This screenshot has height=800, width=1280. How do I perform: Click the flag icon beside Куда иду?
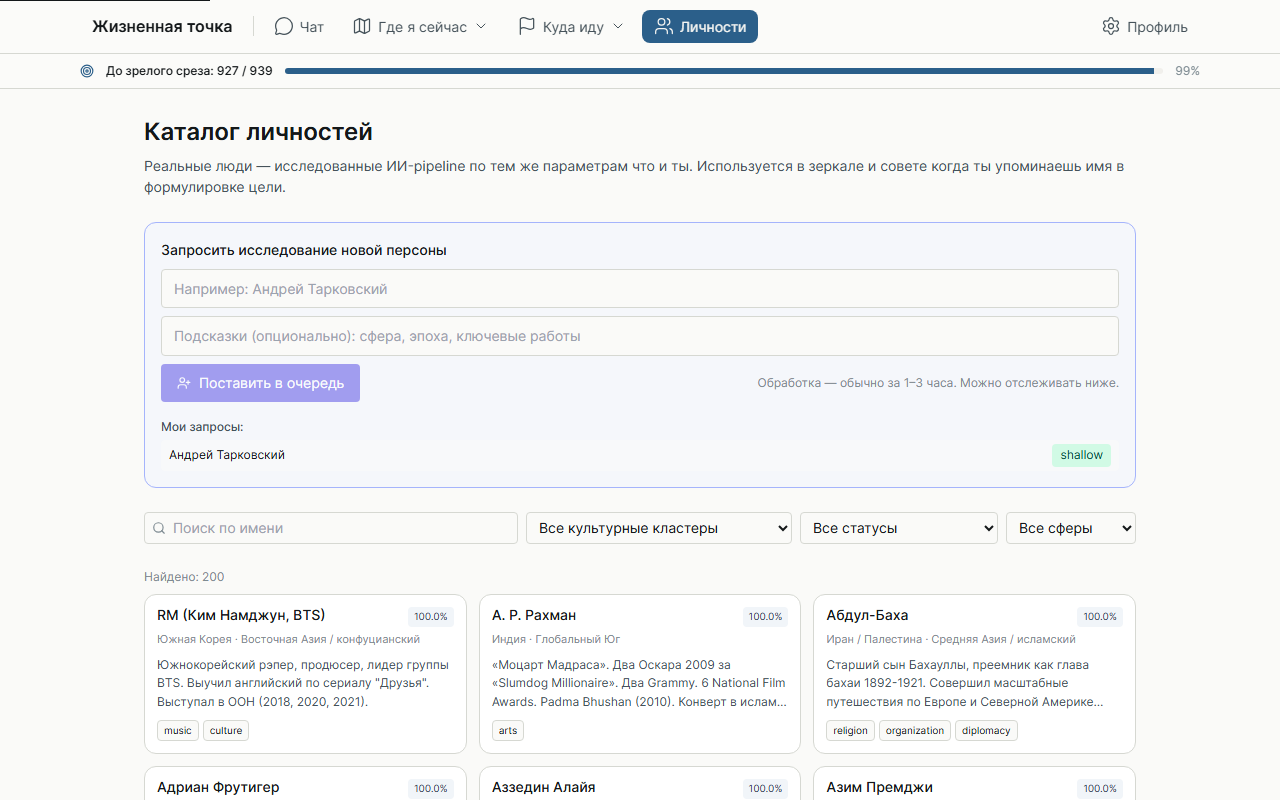click(527, 27)
